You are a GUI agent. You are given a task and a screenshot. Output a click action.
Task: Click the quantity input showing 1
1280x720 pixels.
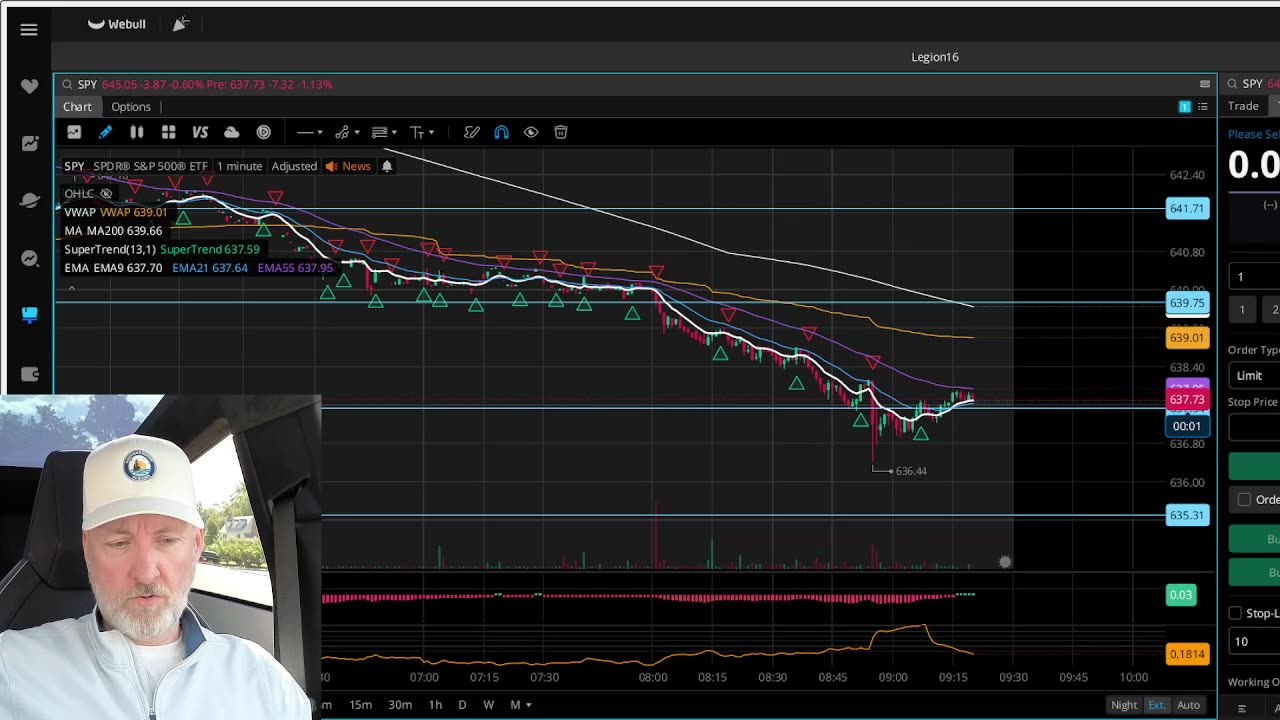(x=1254, y=277)
